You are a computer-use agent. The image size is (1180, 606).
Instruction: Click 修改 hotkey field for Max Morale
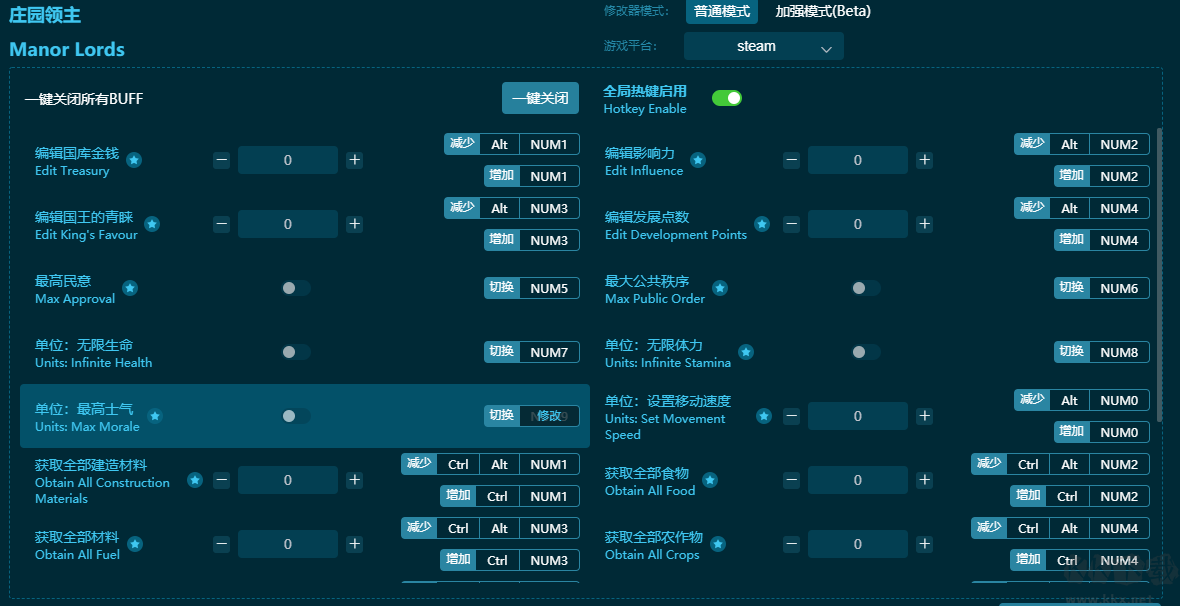tap(549, 416)
